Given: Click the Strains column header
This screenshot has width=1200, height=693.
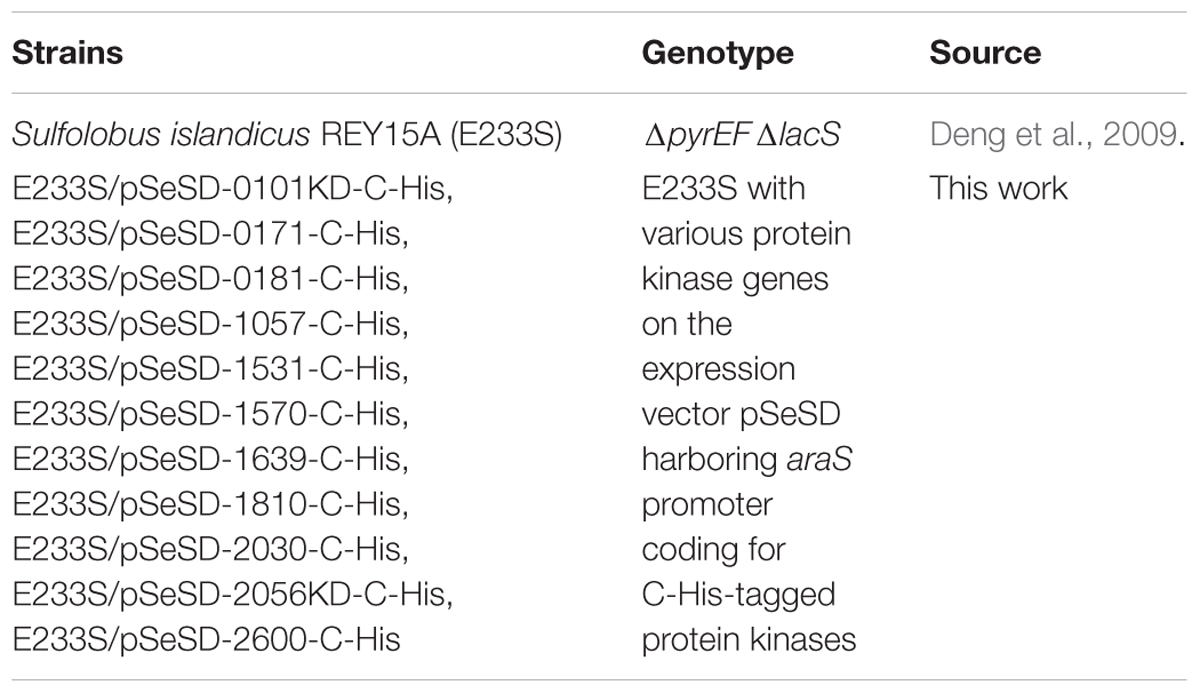Looking at the screenshot, I should pyautogui.click(x=67, y=52).
